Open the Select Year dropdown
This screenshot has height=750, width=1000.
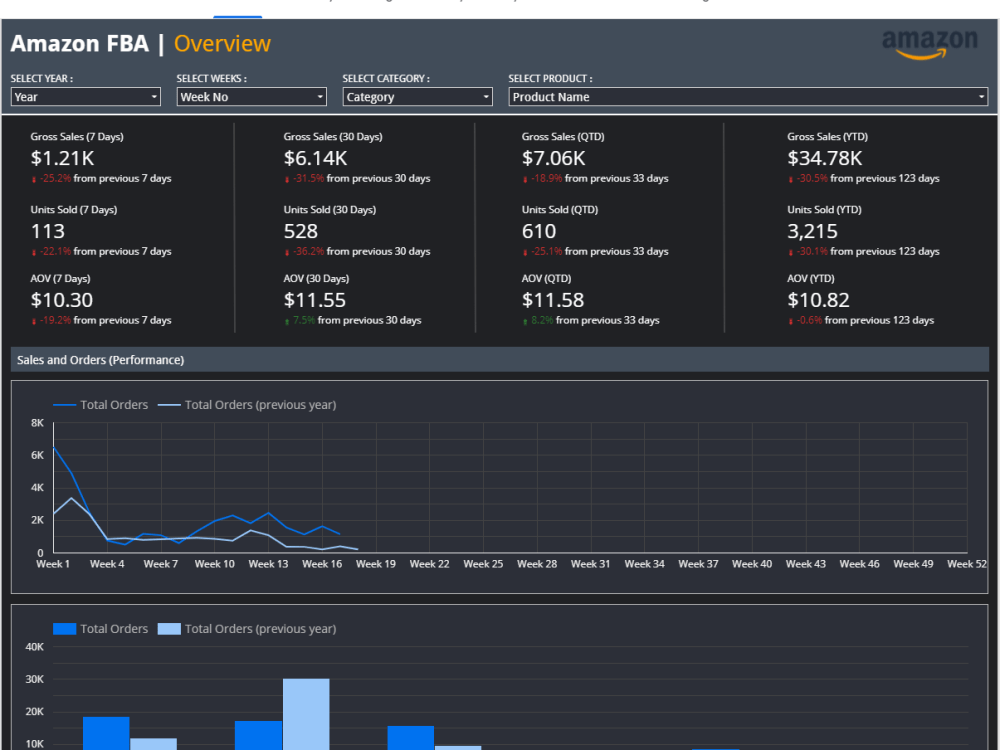[85, 97]
